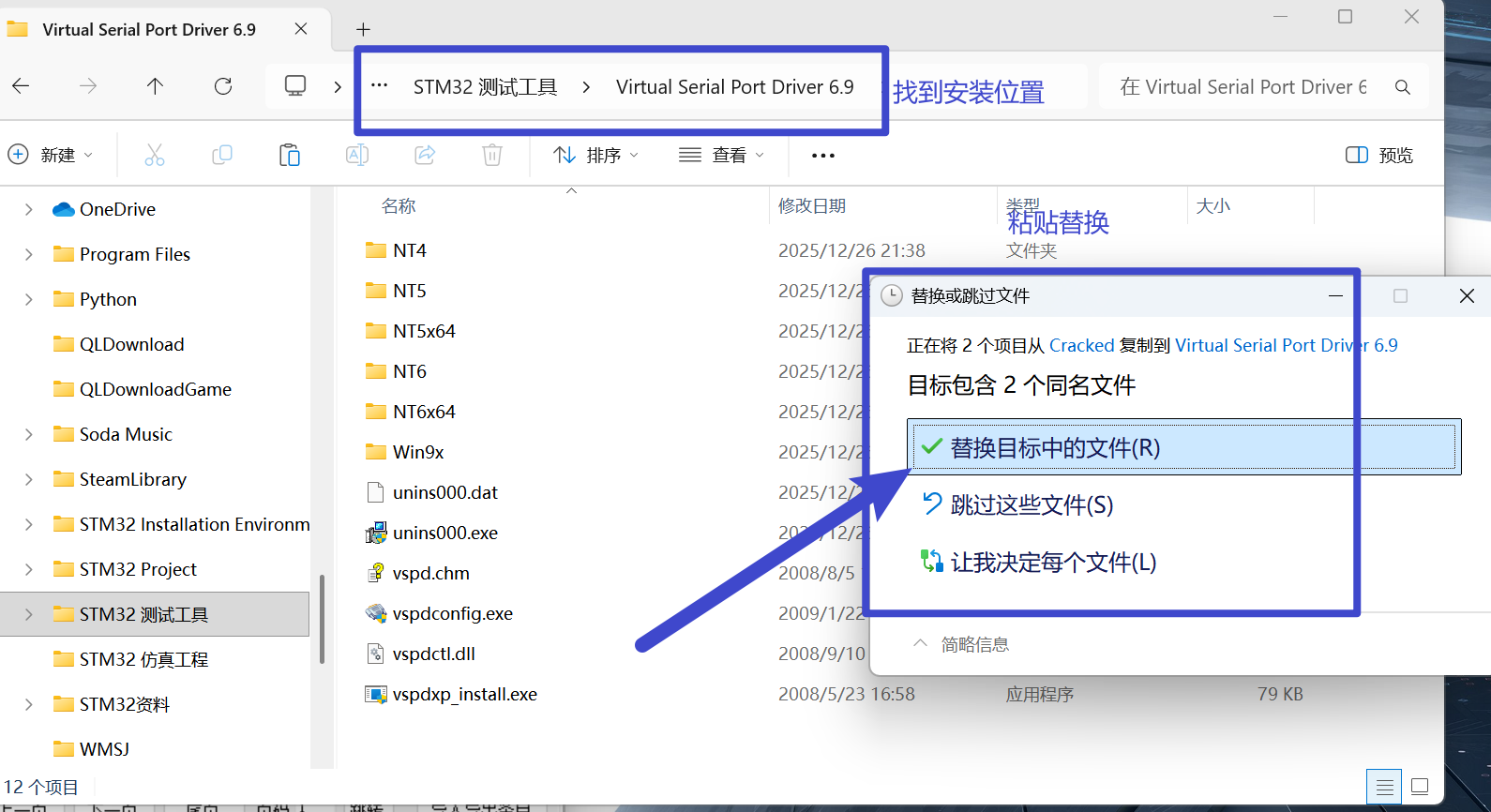Close the Virtual Serial Port Driver 6.9 tab

tap(301, 29)
